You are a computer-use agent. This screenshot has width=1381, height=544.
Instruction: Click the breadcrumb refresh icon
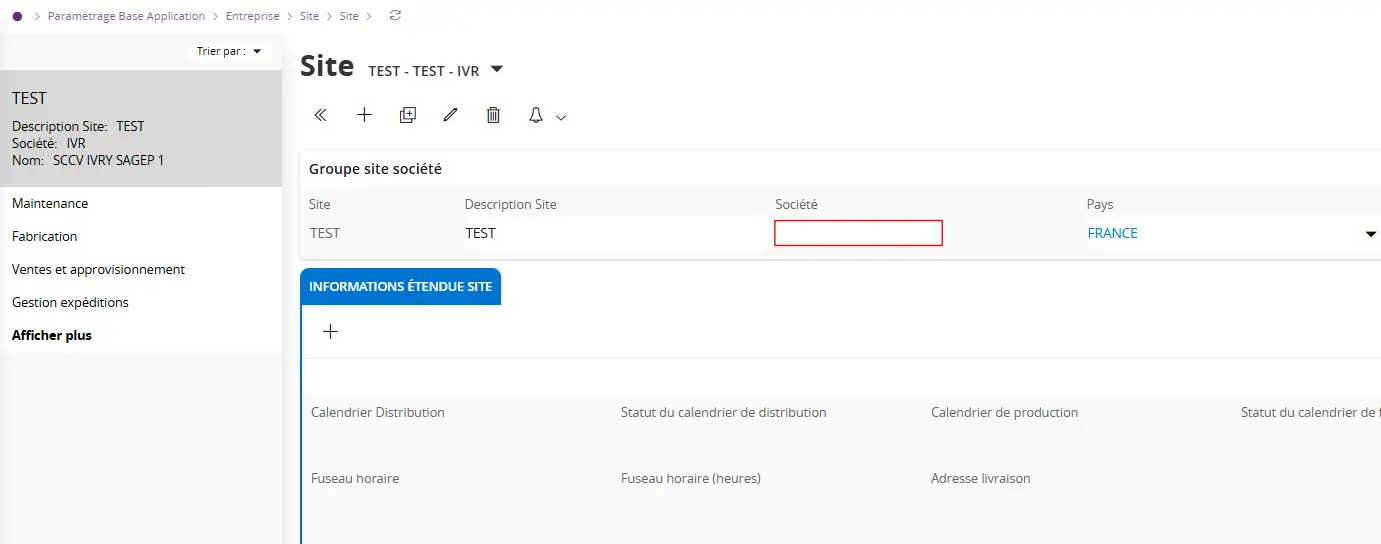395,16
